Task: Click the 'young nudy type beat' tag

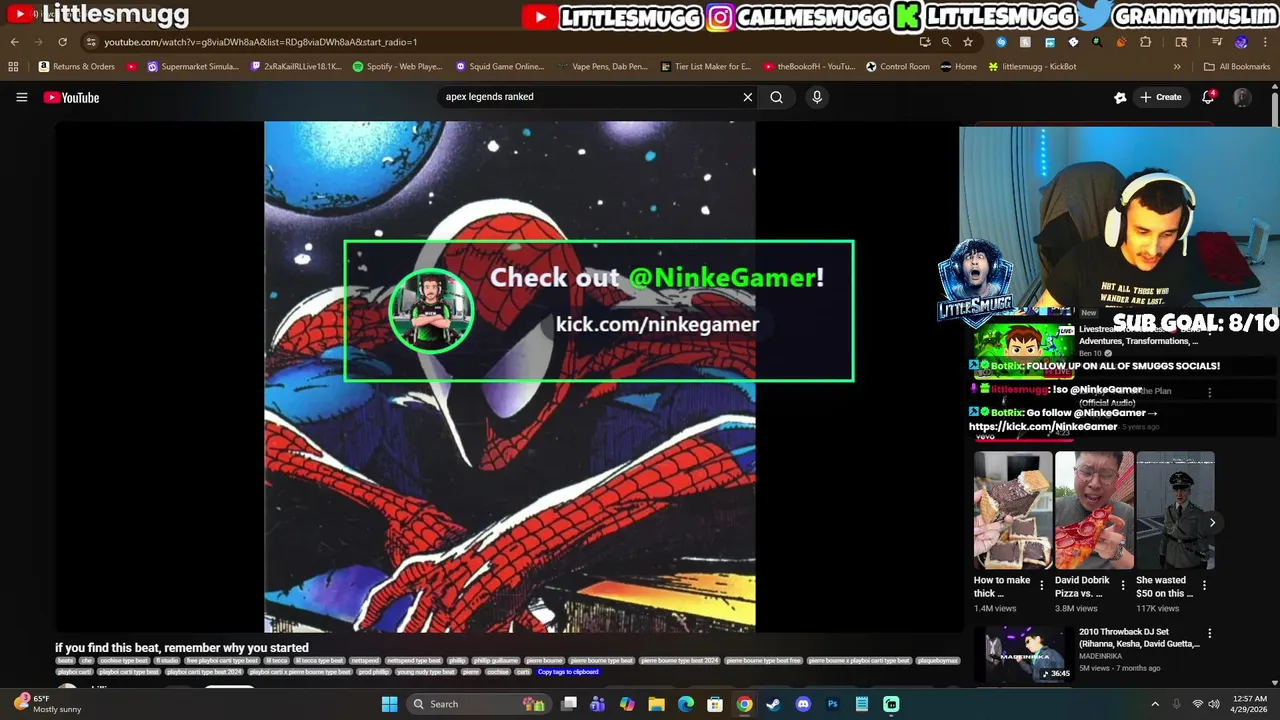Action: 426,672
